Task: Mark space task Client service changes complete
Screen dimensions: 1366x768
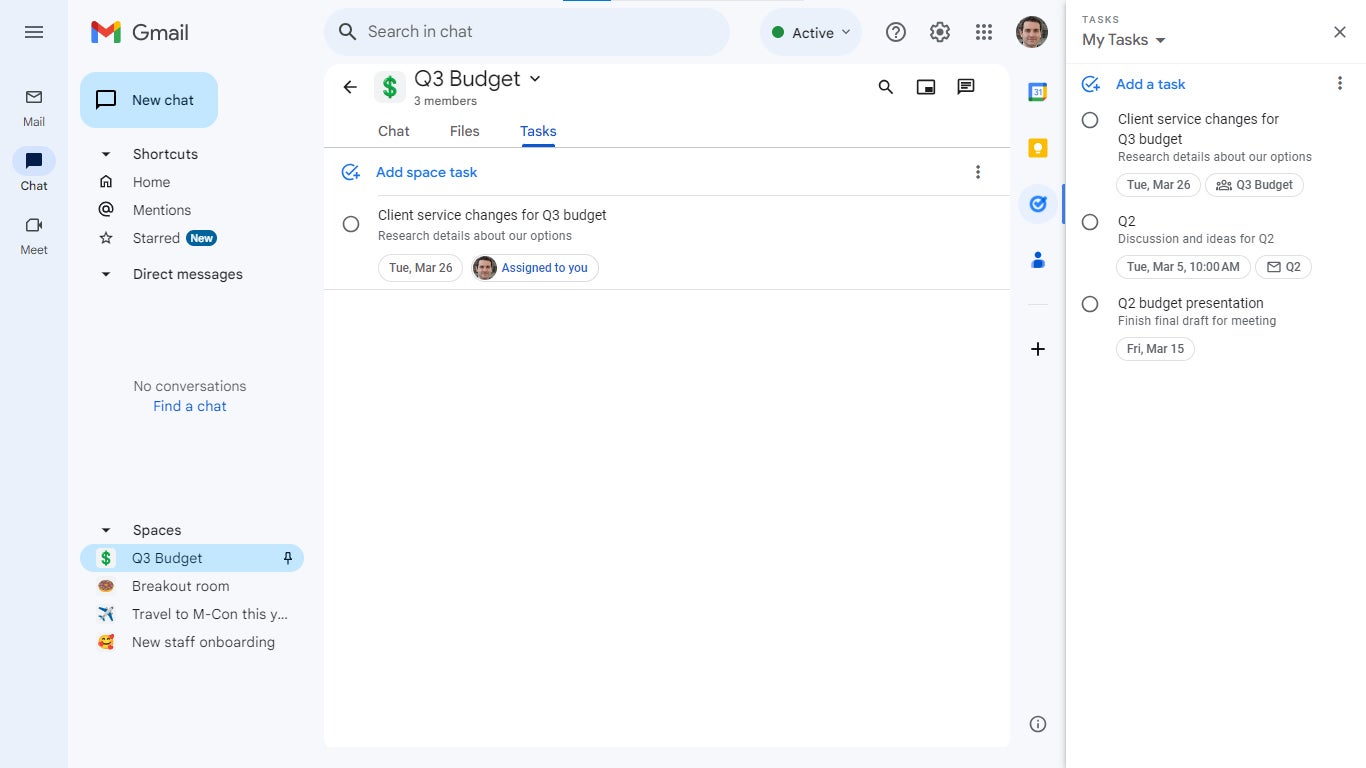Action: (x=351, y=224)
